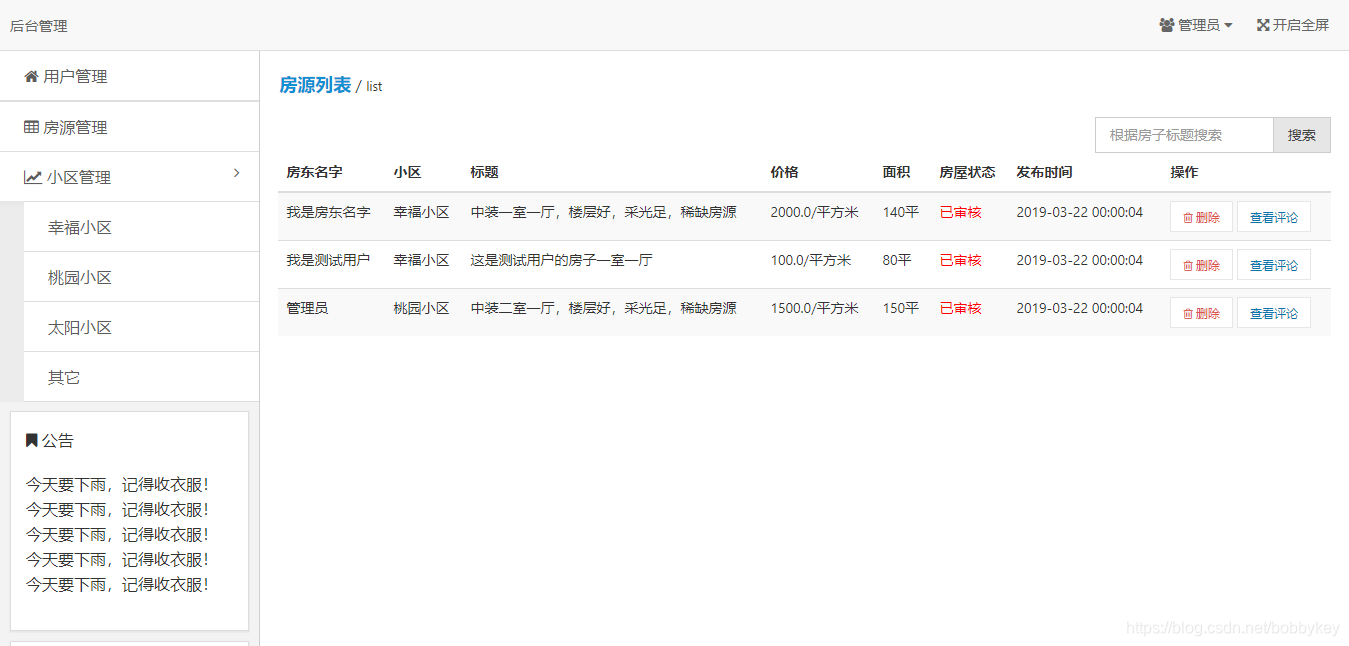This screenshot has width=1349, height=646.
Task: Select 幸福小区 in the sidebar submenu
Action: [141, 227]
